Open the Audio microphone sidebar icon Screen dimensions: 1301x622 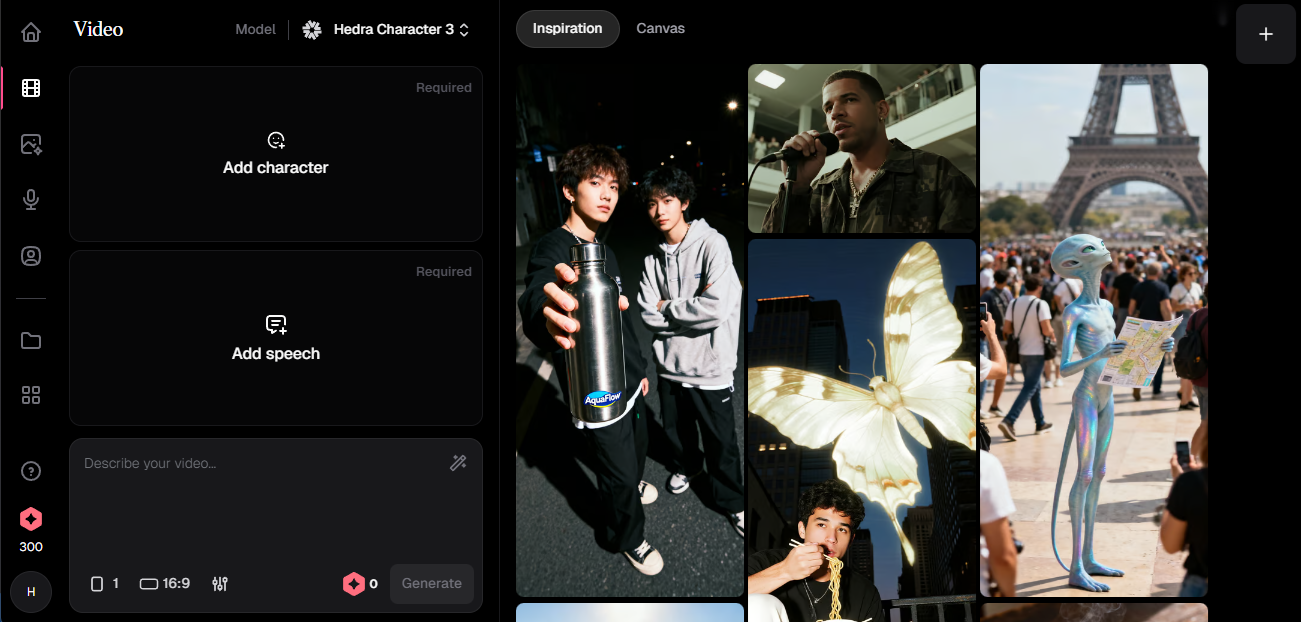31,200
